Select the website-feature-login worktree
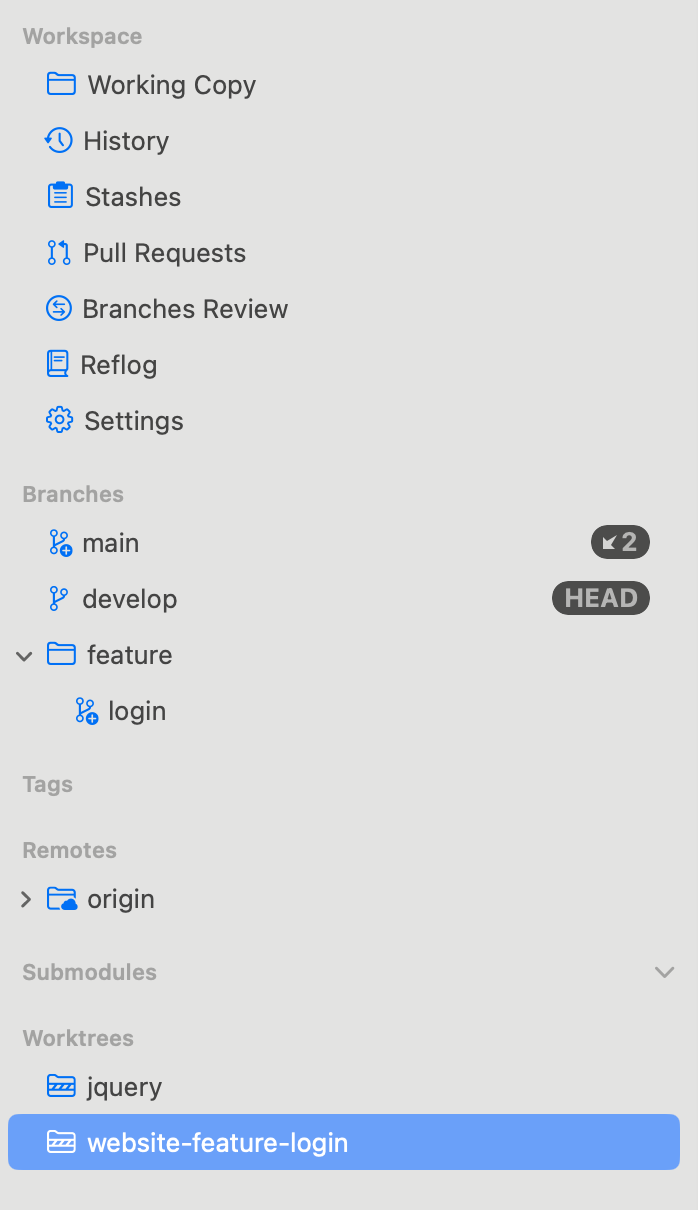This screenshot has height=1210, width=698. point(217,1142)
